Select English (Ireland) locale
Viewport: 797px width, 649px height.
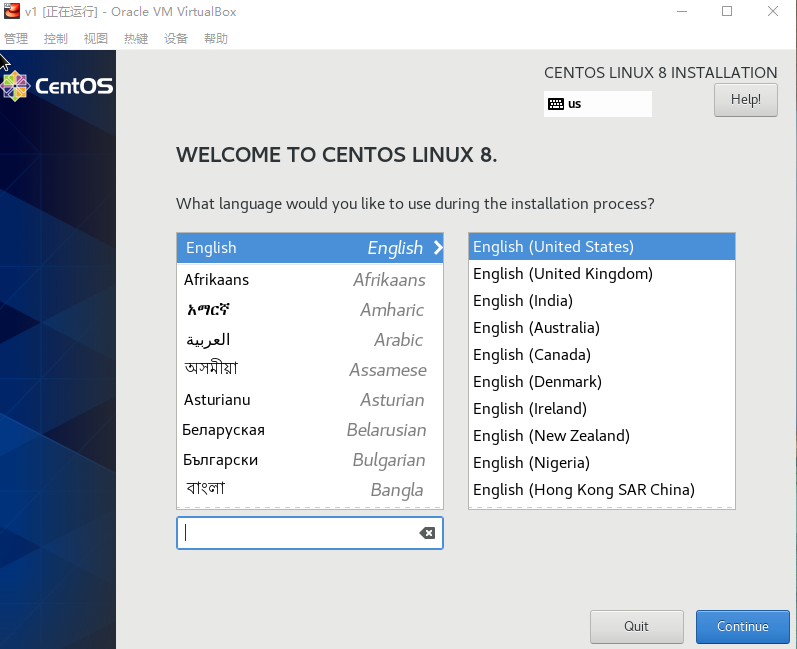click(x=602, y=408)
